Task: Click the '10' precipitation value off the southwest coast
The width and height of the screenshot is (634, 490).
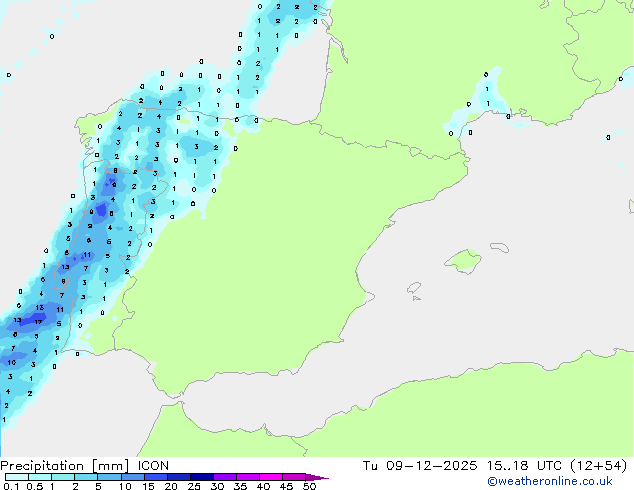Action: pyautogui.click(x=12, y=362)
